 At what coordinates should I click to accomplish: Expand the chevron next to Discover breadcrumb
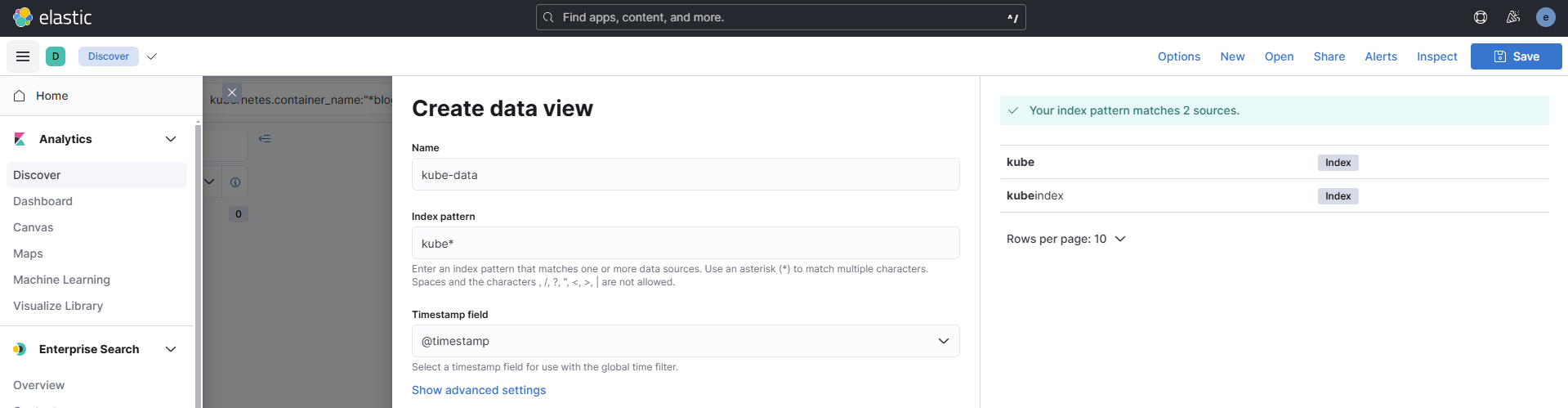click(152, 56)
